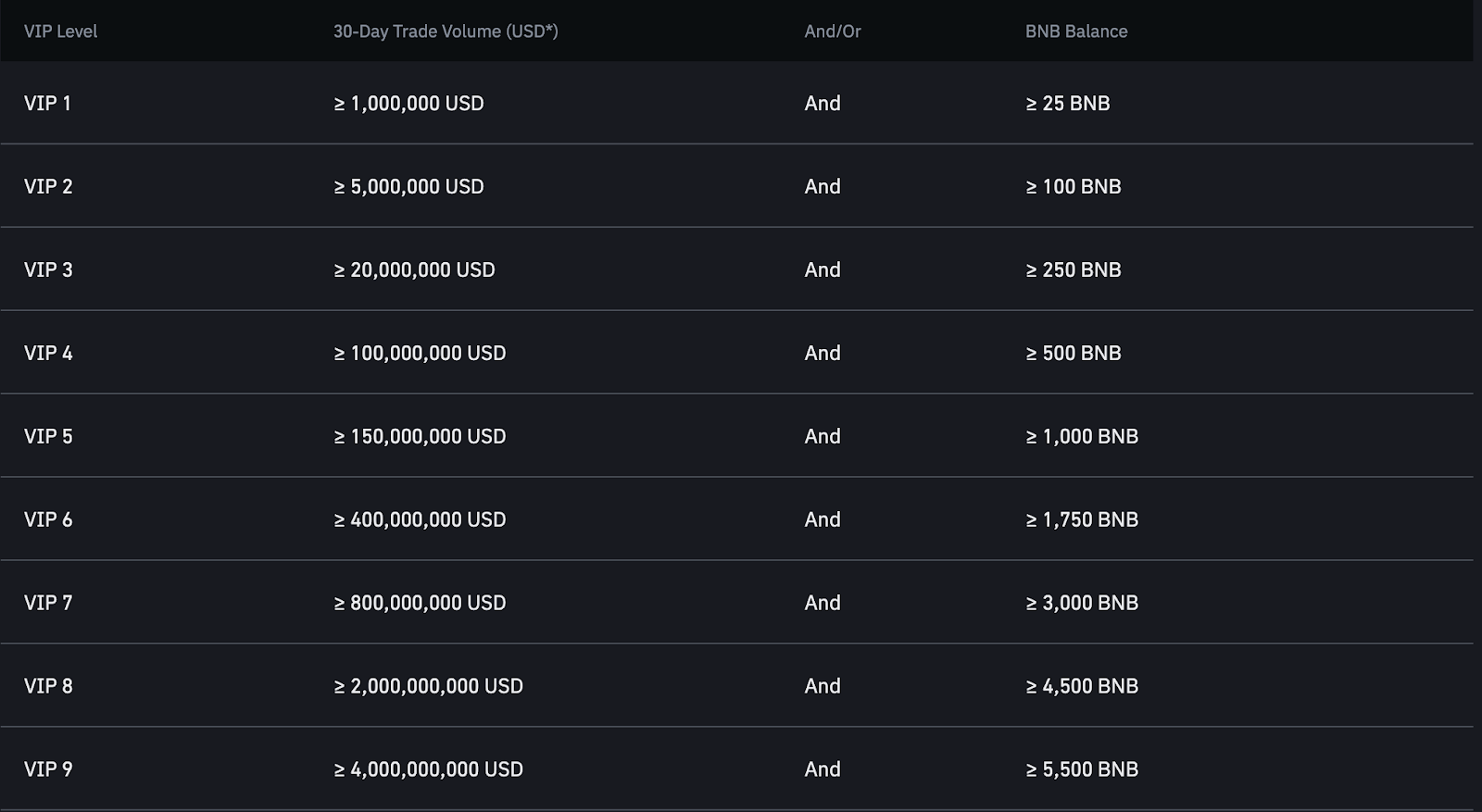1482x812 pixels.
Task: Select the VIP 2 row label
Action: [x=48, y=187]
